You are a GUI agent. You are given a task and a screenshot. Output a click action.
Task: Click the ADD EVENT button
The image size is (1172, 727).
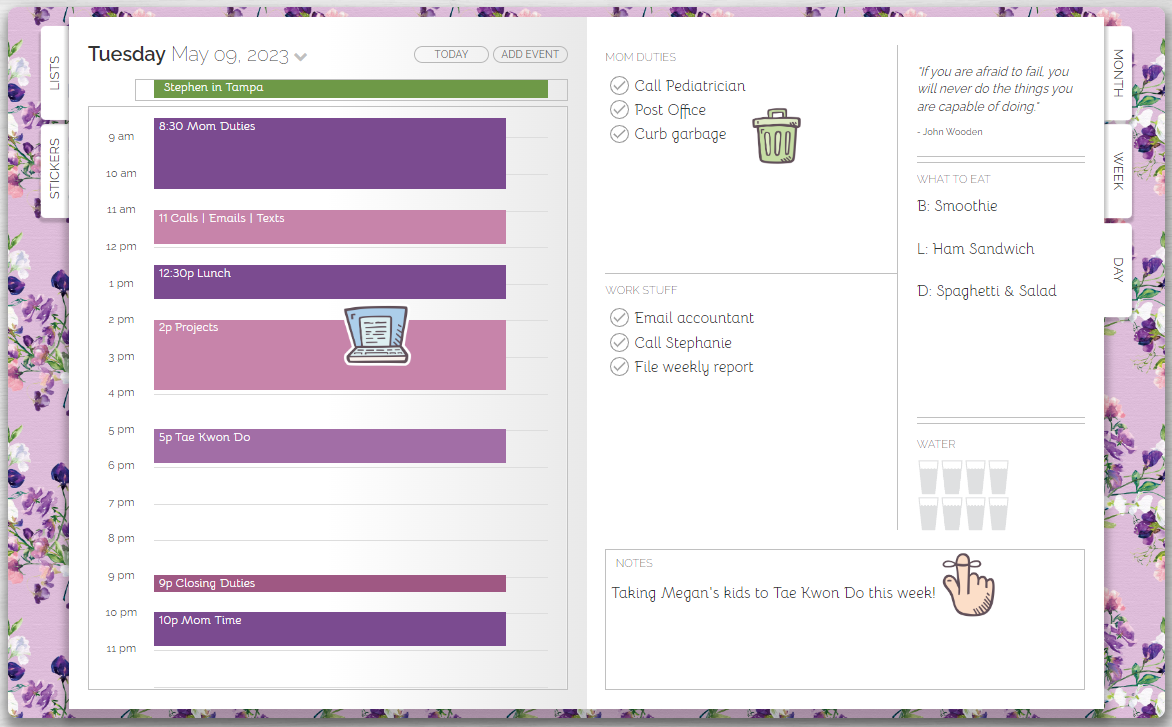(x=530, y=54)
